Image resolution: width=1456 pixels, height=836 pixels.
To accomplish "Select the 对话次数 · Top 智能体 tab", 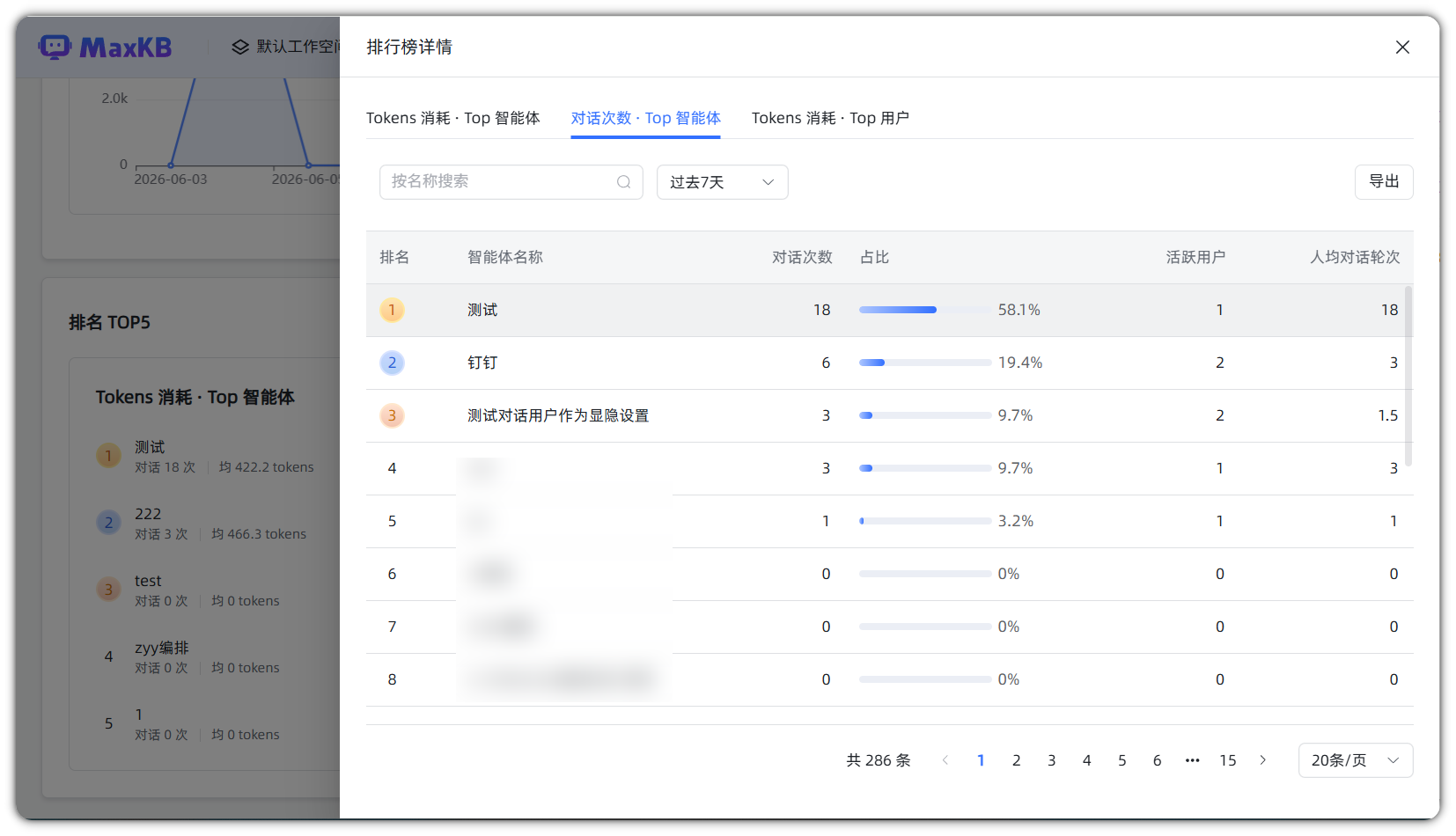I will coord(645,118).
